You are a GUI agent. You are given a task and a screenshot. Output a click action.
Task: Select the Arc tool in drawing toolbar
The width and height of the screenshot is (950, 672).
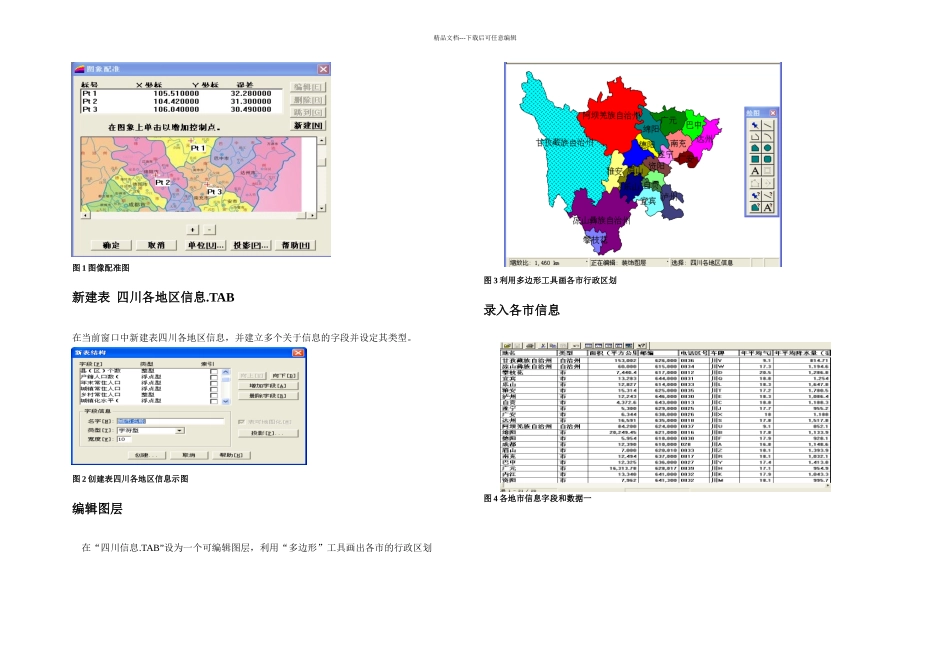(768, 136)
